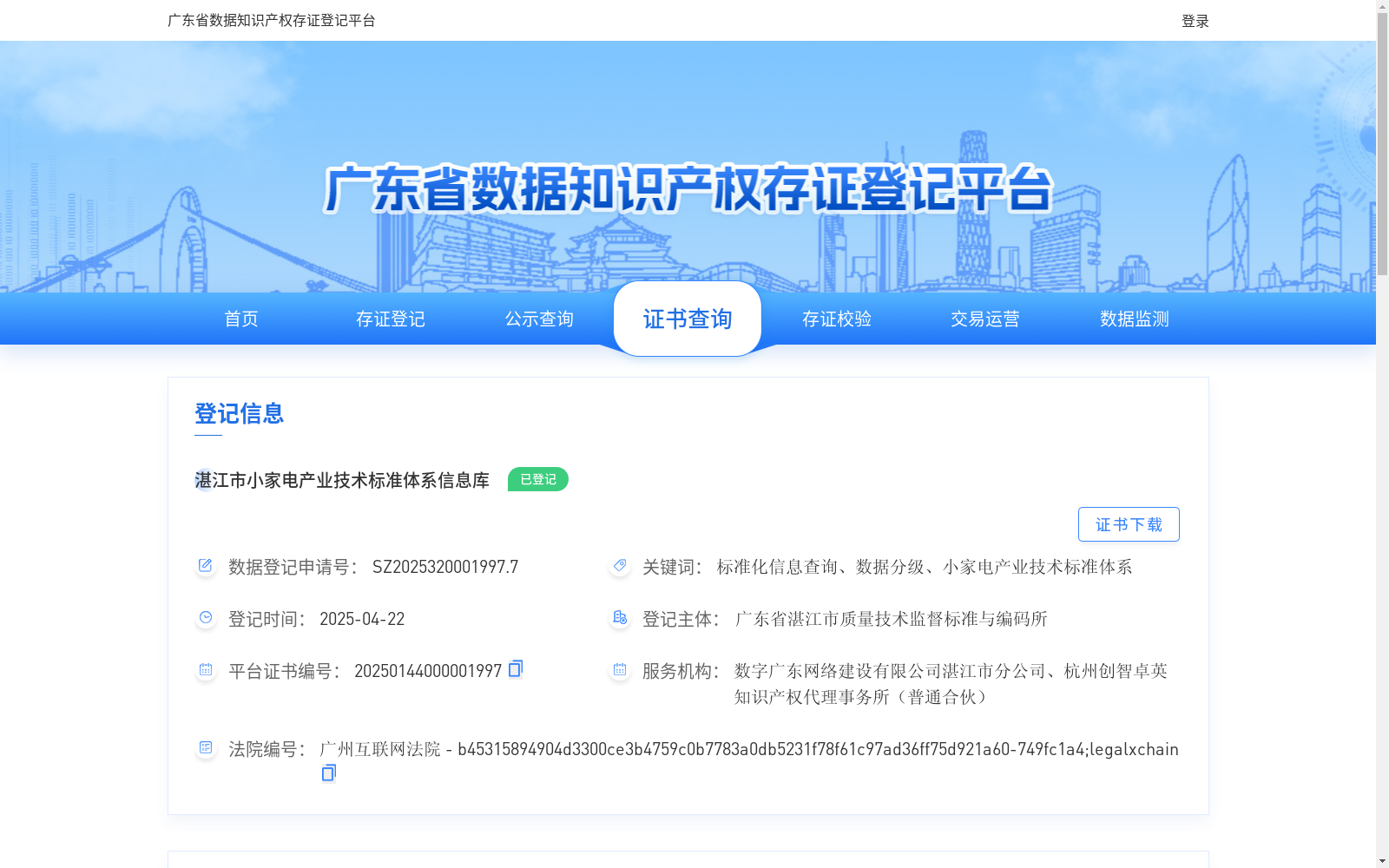Click the clock icon beside 登记时间
1389x868 pixels.
click(x=206, y=618)
